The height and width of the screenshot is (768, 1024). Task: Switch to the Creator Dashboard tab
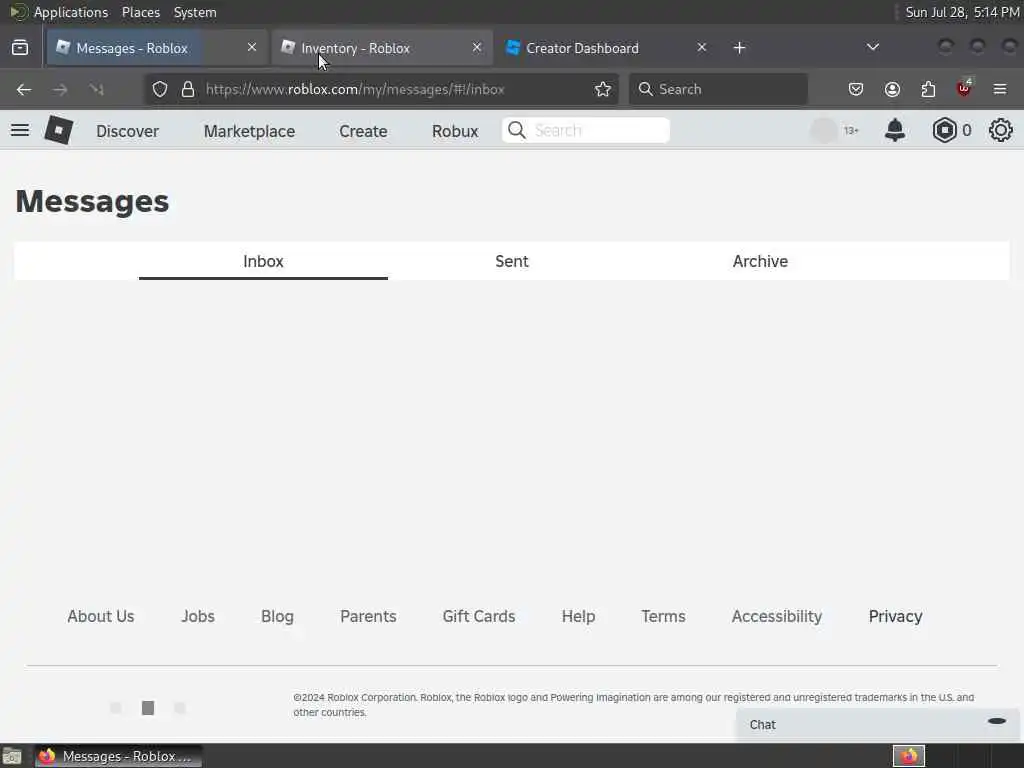pos(607,48)
